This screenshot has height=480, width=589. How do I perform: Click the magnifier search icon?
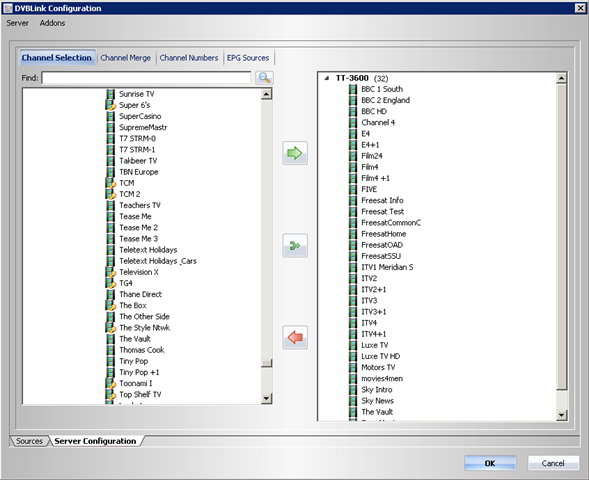pyautogui.click(x=264, y=78)
